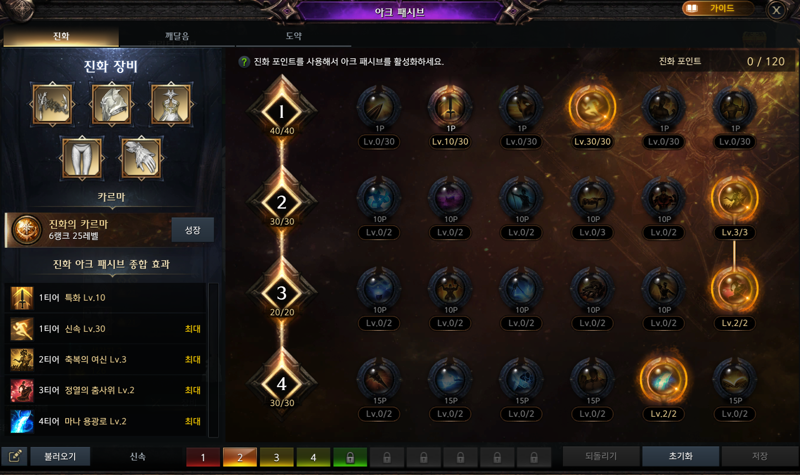
Task: Click the 불러오기 load button
Action: [60, 456]
